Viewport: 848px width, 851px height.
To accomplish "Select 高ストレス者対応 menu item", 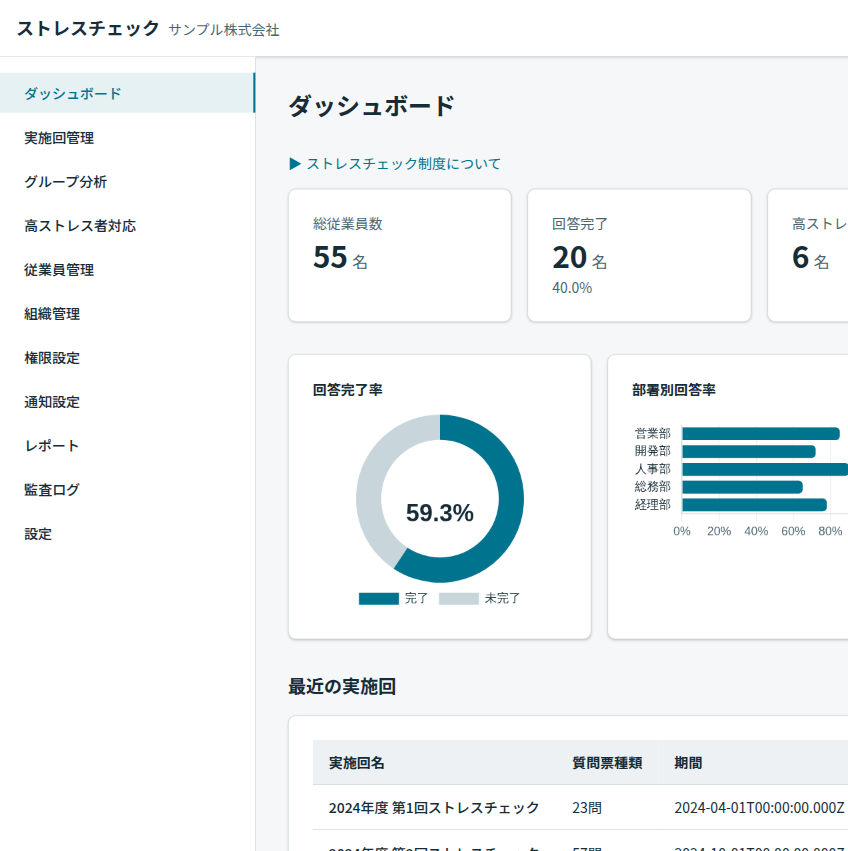I will (x=80, y=226).
